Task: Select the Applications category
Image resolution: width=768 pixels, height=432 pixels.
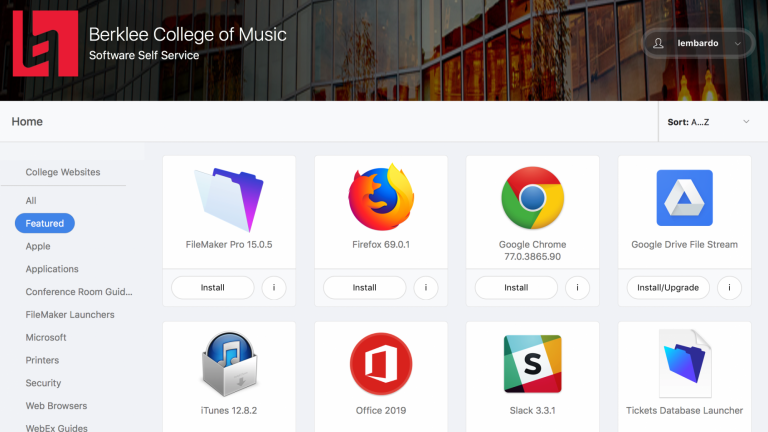Action: 52,269
